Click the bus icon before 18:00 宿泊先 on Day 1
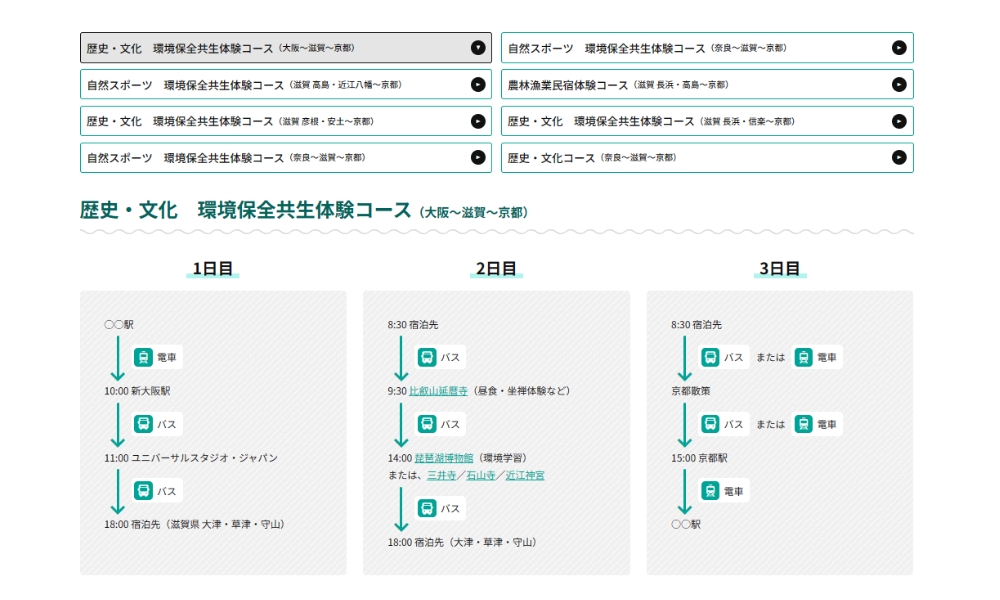The width and height of the screenshot is (1000, 600). (x=144, y=491)
